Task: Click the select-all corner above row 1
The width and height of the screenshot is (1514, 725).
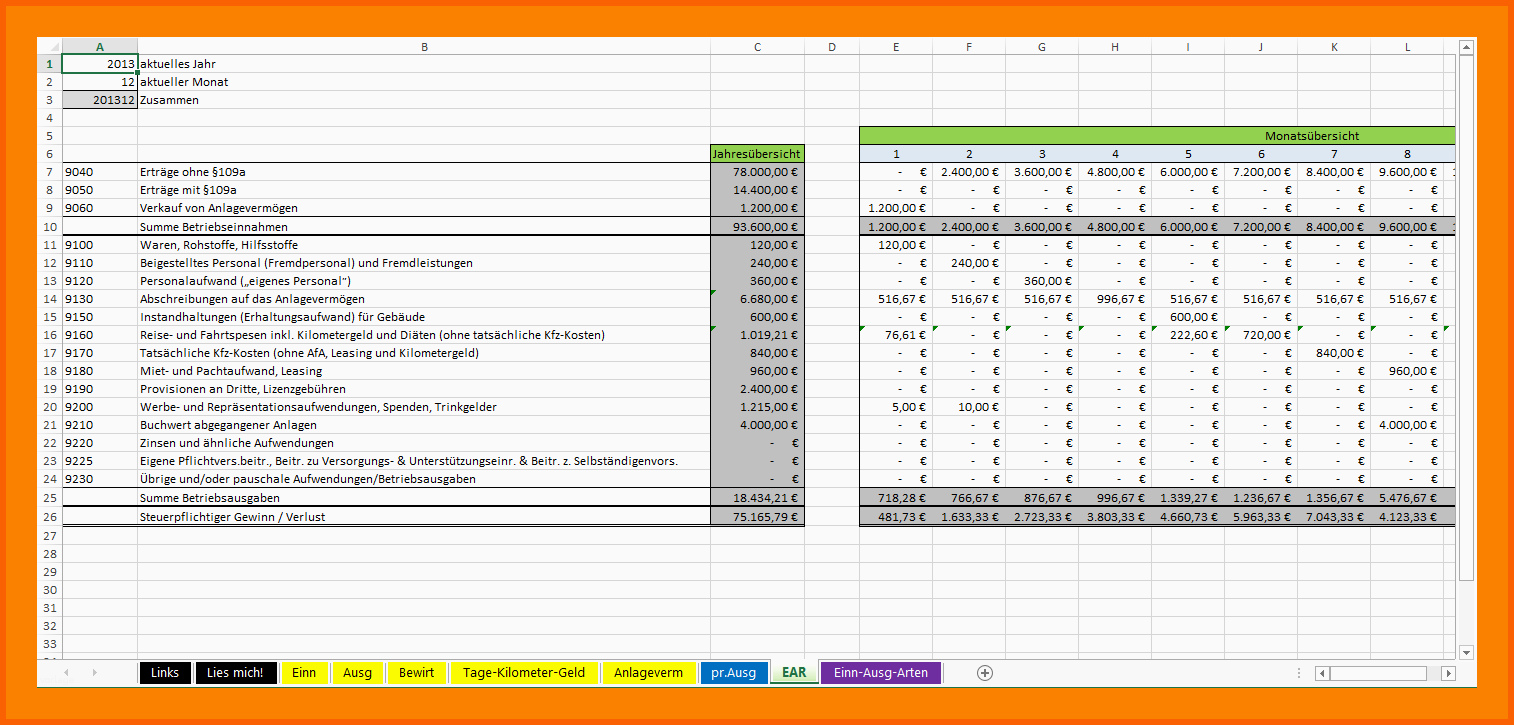Action: click(49, 46)
